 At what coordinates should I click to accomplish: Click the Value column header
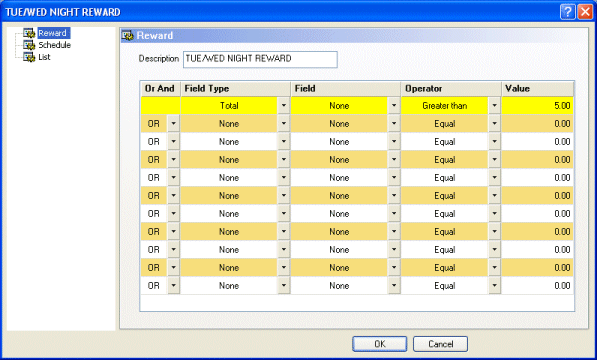click(x=537, y=89)
